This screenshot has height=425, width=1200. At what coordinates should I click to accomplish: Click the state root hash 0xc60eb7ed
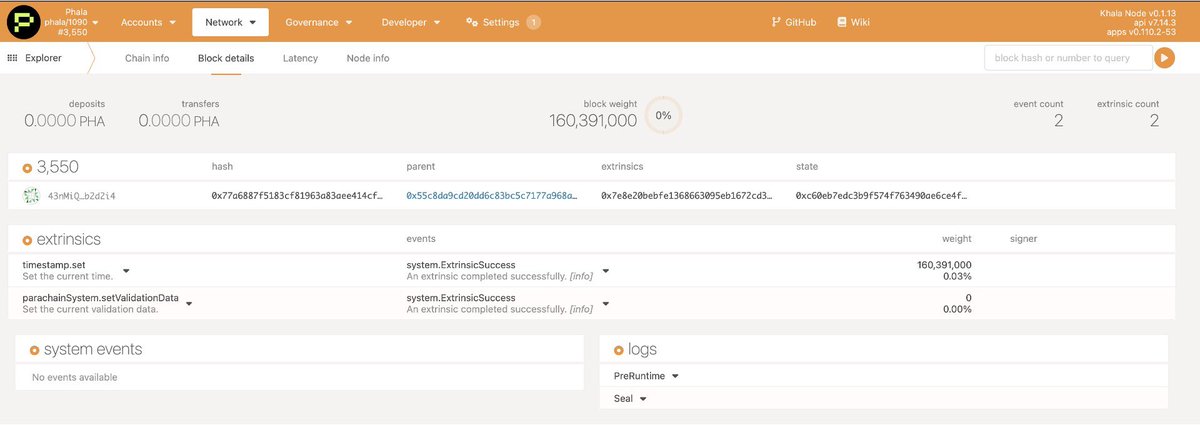881,196
